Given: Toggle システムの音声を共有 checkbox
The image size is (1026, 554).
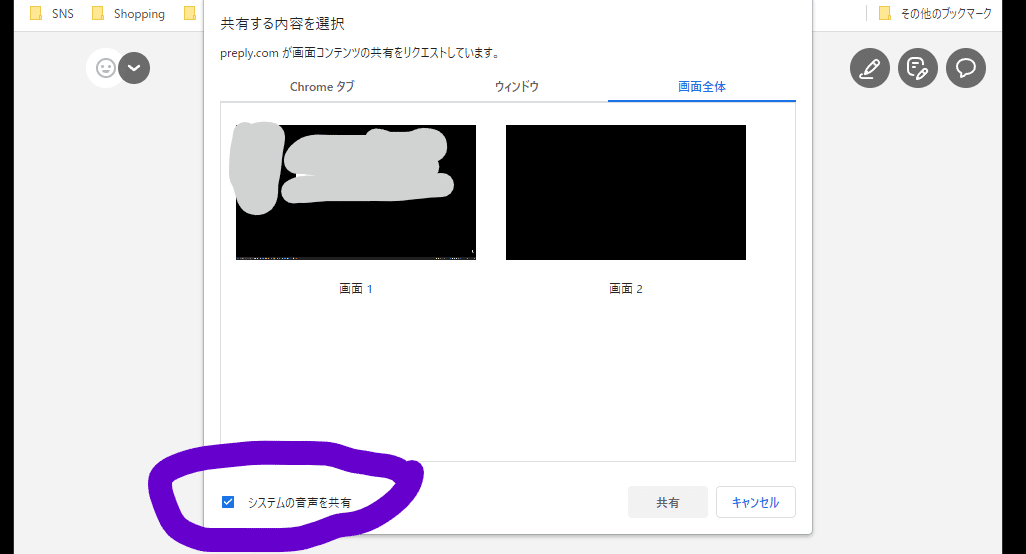Looking at the screenshot, I should (x=228, y=502).
